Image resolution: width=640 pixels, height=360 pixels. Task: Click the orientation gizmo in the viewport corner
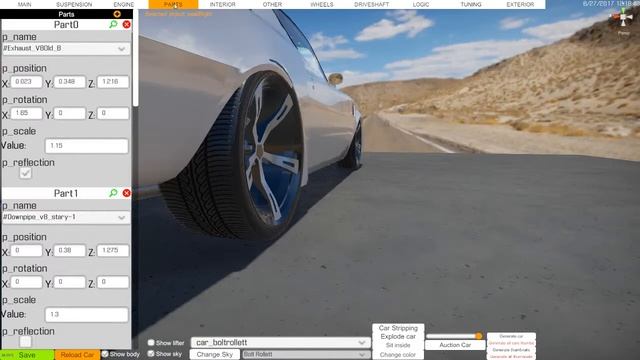point(623,18)
